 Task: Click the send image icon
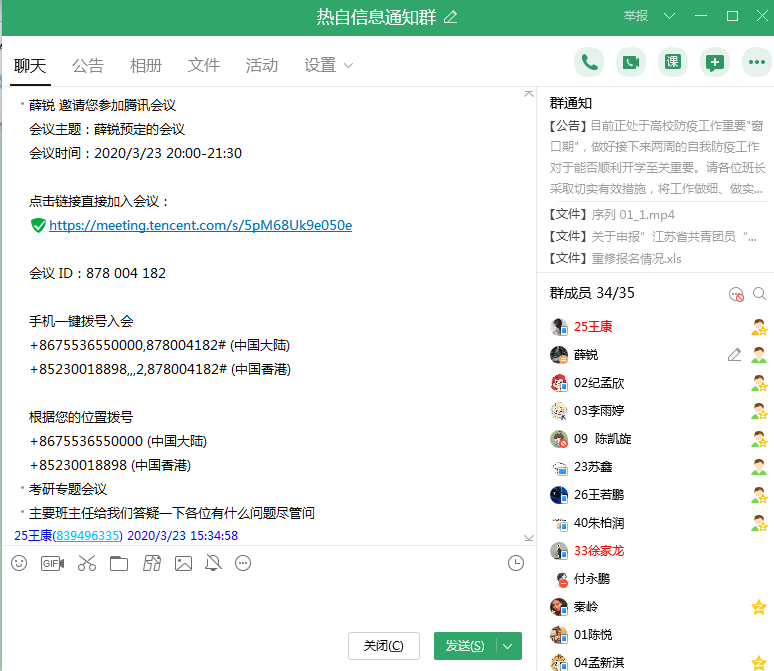183,563
